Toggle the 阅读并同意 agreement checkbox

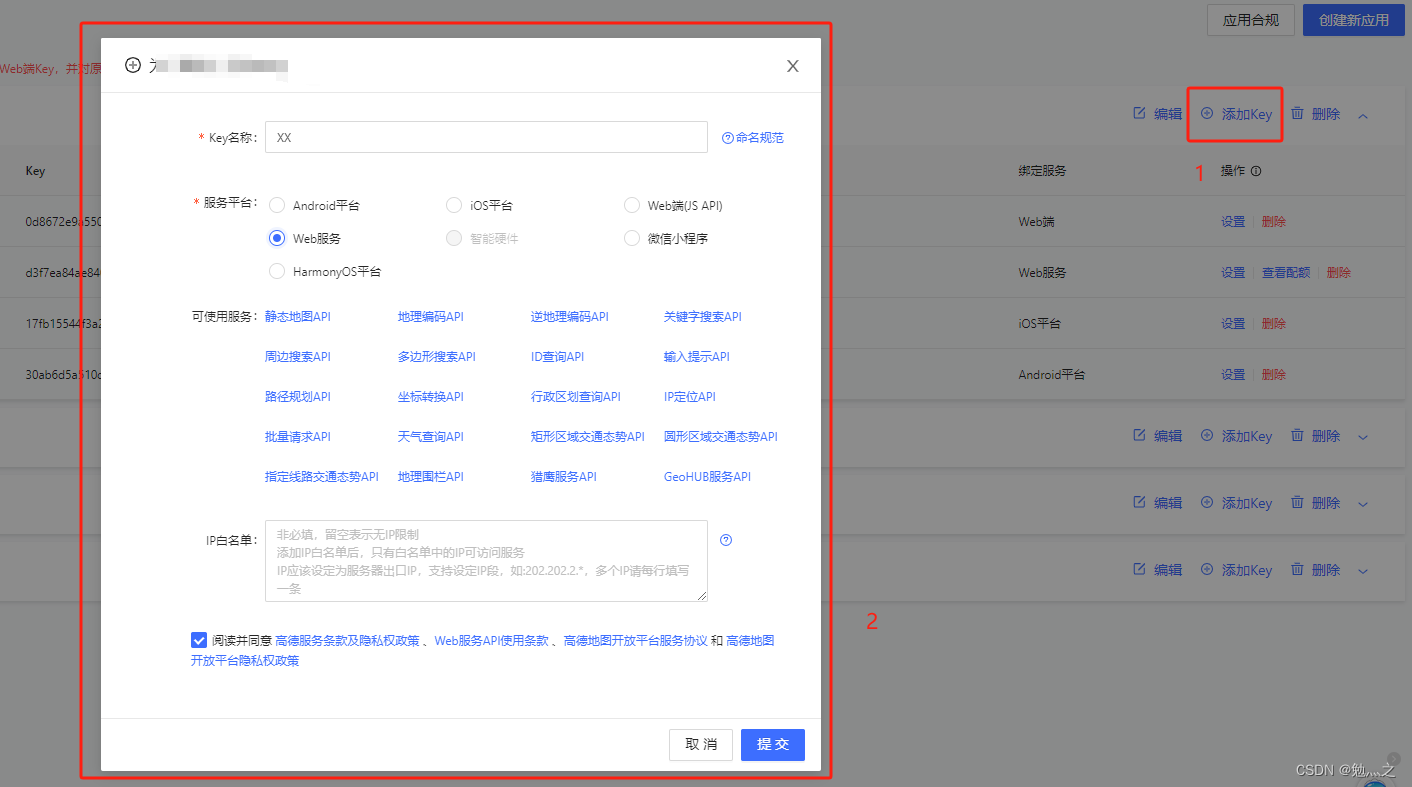[199, 640]
